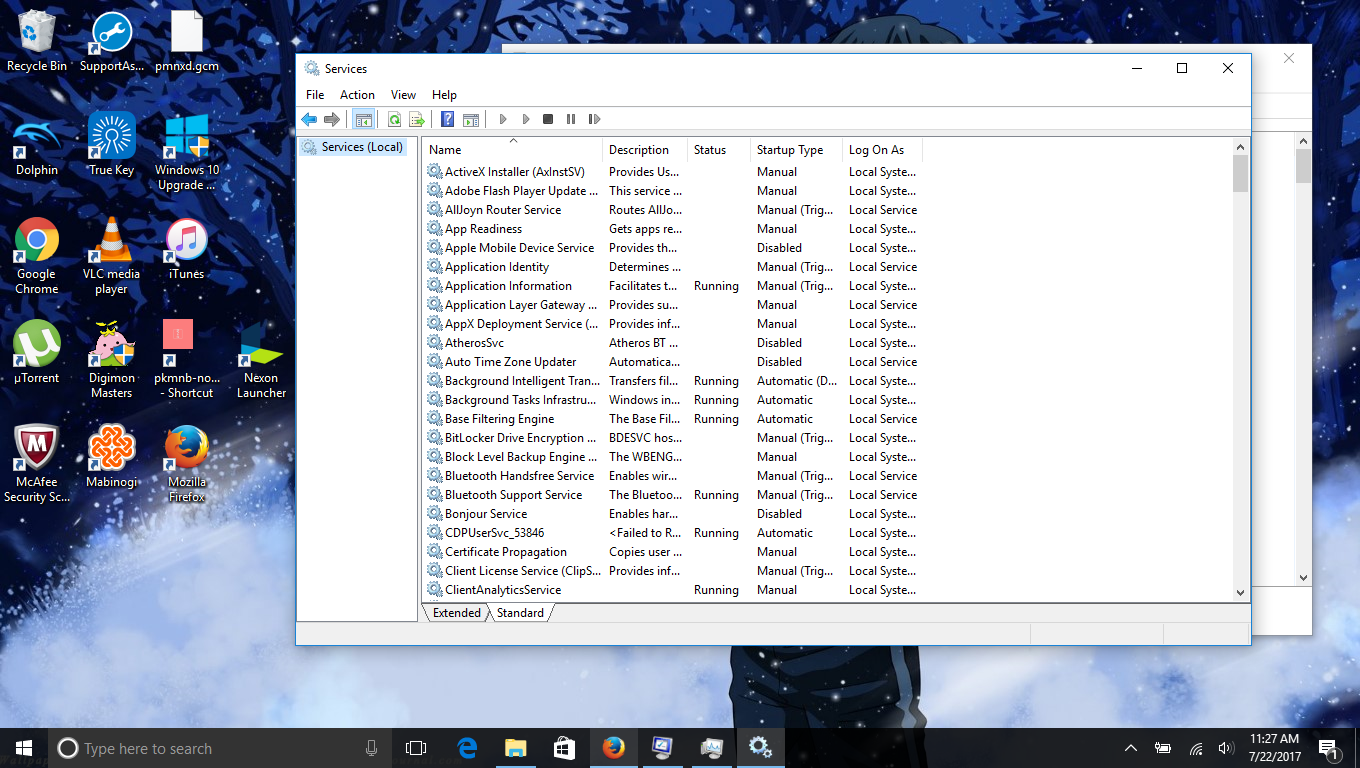
Task: Click the Refresh icon on the toolbar
Action: pos(394,119)
